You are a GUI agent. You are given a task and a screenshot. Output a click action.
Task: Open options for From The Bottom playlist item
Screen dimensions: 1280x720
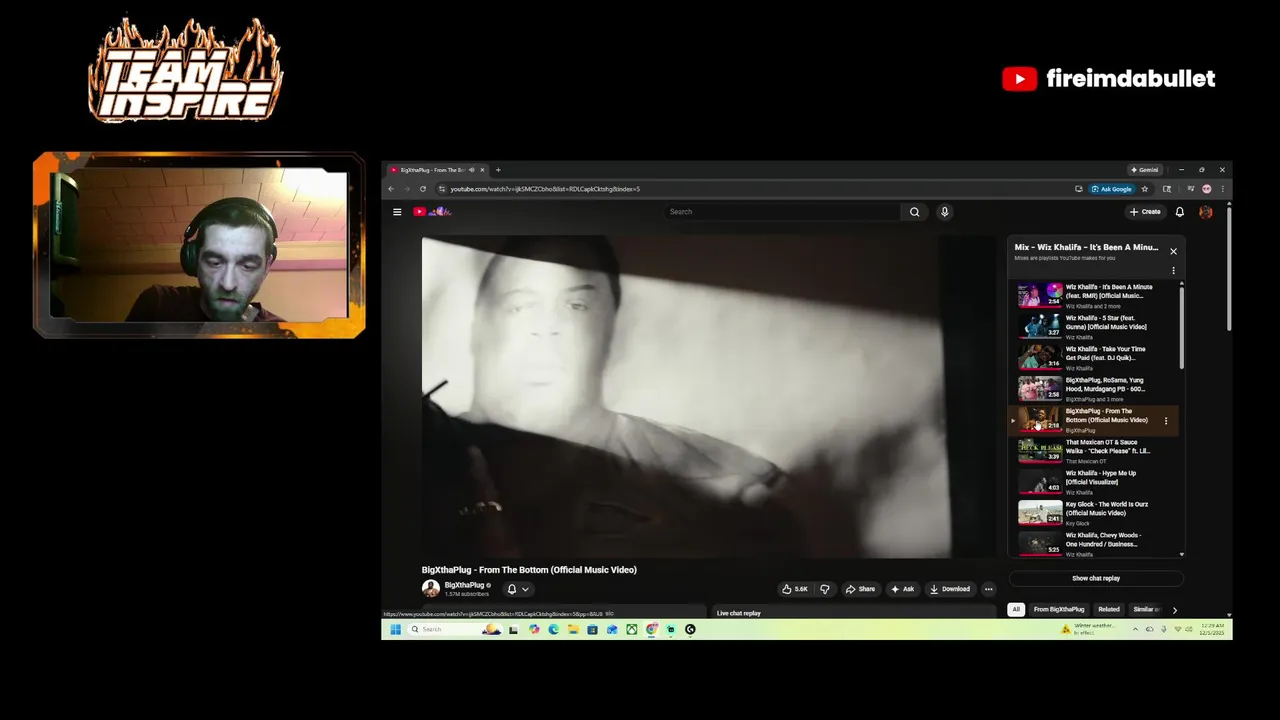click(1165, 421)
